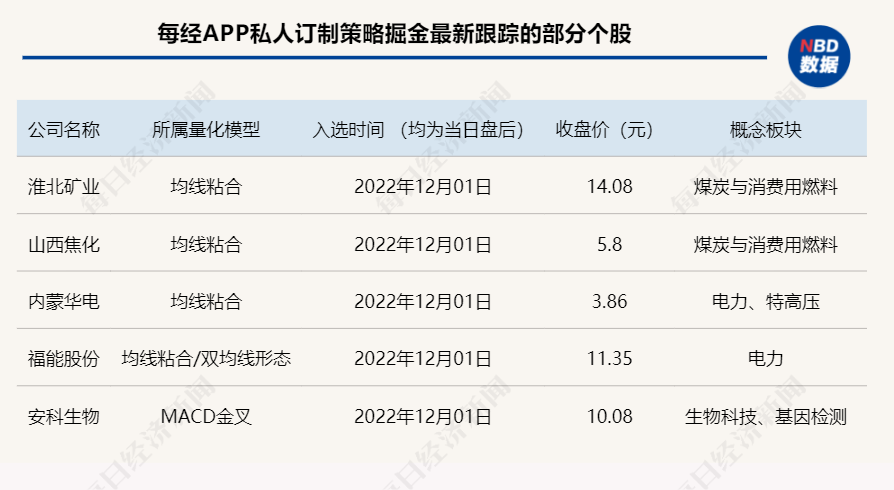
Task: Click 煤炭与消费用燃料 in 山西焦化 row
Action: (766, 244)
